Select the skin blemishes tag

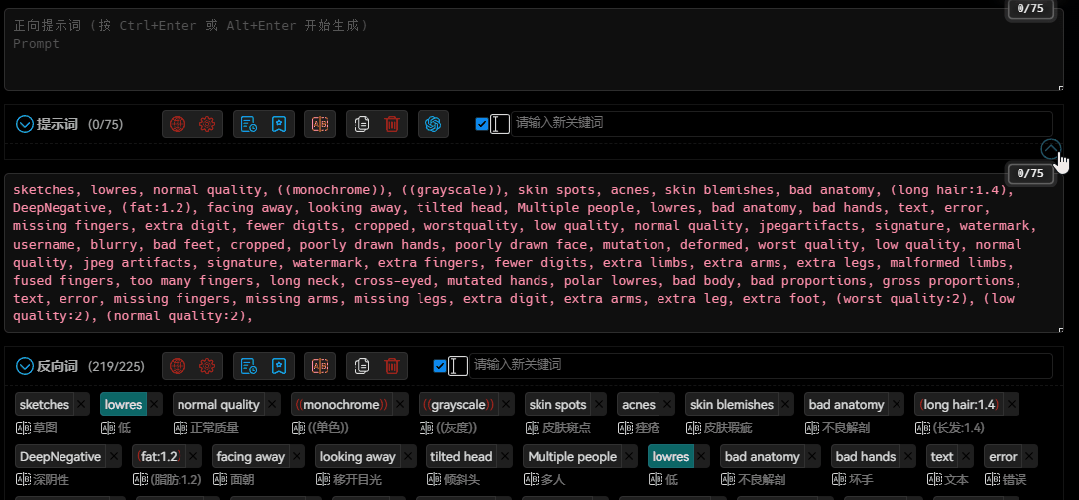(732, 404)
